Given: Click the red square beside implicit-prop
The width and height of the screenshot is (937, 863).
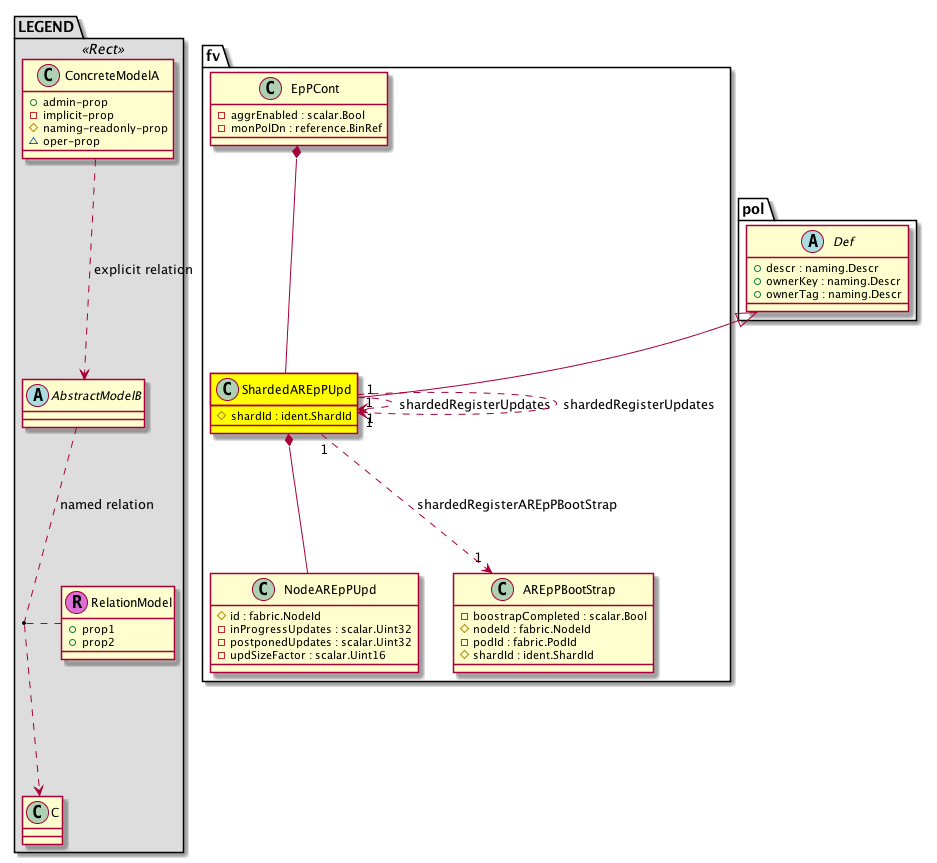Looking at the screenshot, I should tap(32, 115).
